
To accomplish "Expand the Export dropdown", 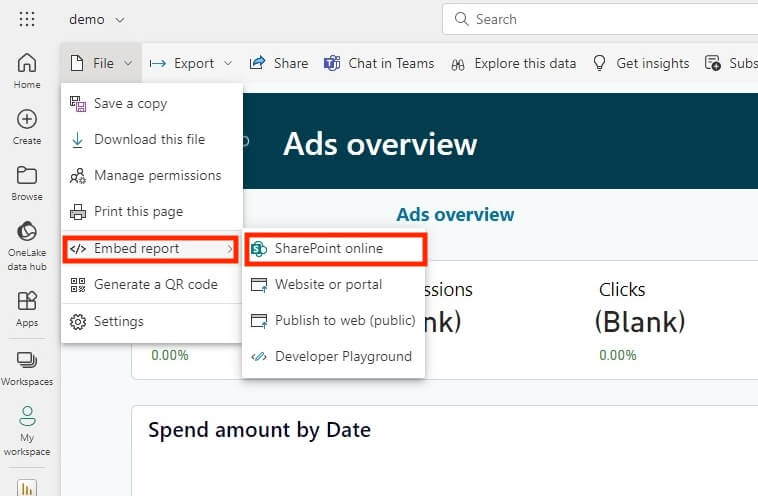I will tap(191, 63).
